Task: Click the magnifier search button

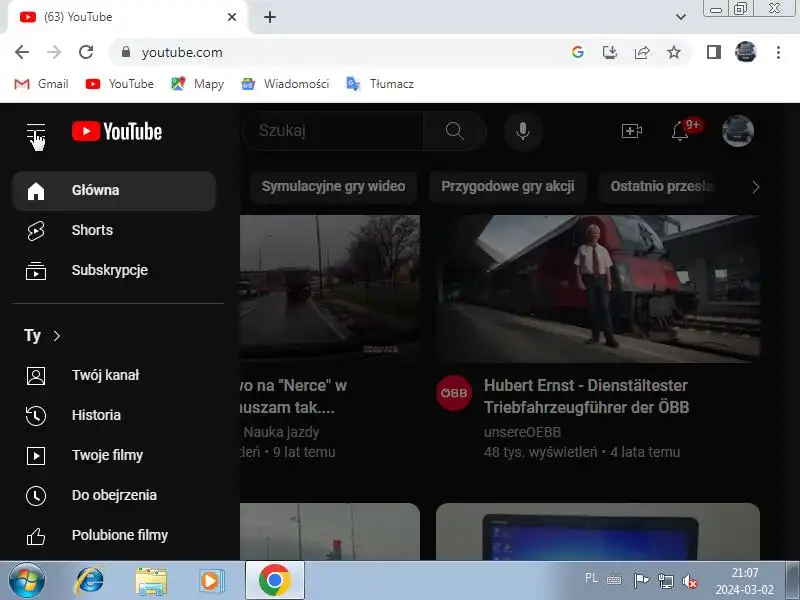Action: coord(454,131)
